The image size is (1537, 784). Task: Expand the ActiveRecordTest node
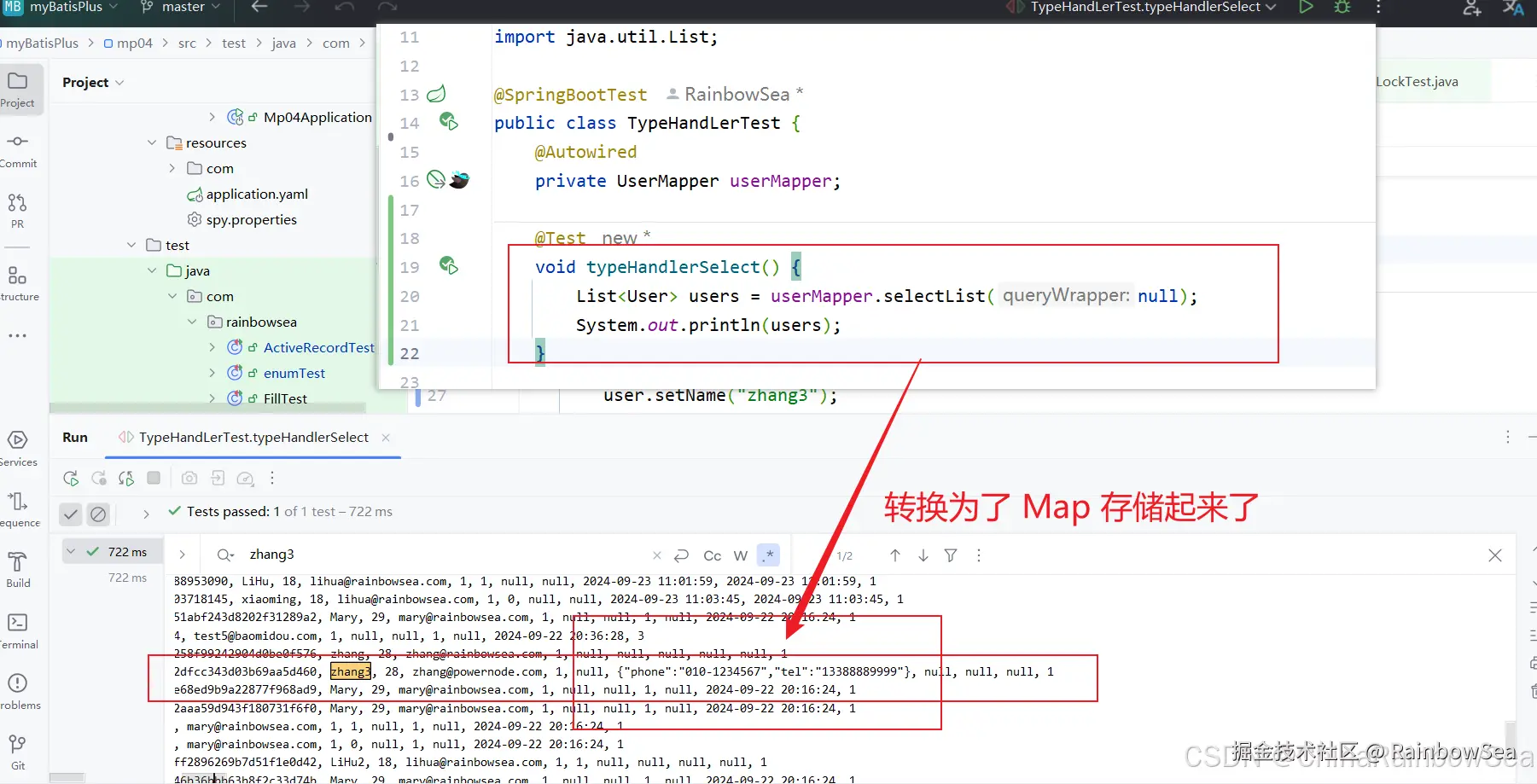[213, 347]
